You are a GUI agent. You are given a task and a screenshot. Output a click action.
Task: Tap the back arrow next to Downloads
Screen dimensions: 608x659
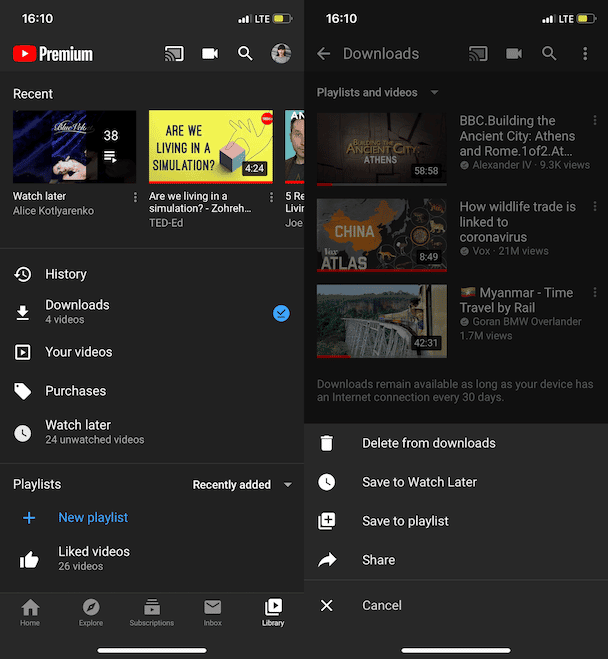(x=323, y=54)
